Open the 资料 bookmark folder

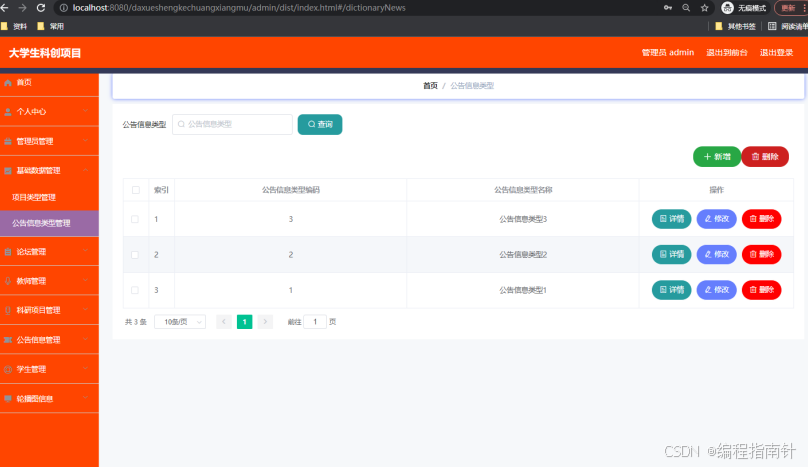tap(14, 26)
